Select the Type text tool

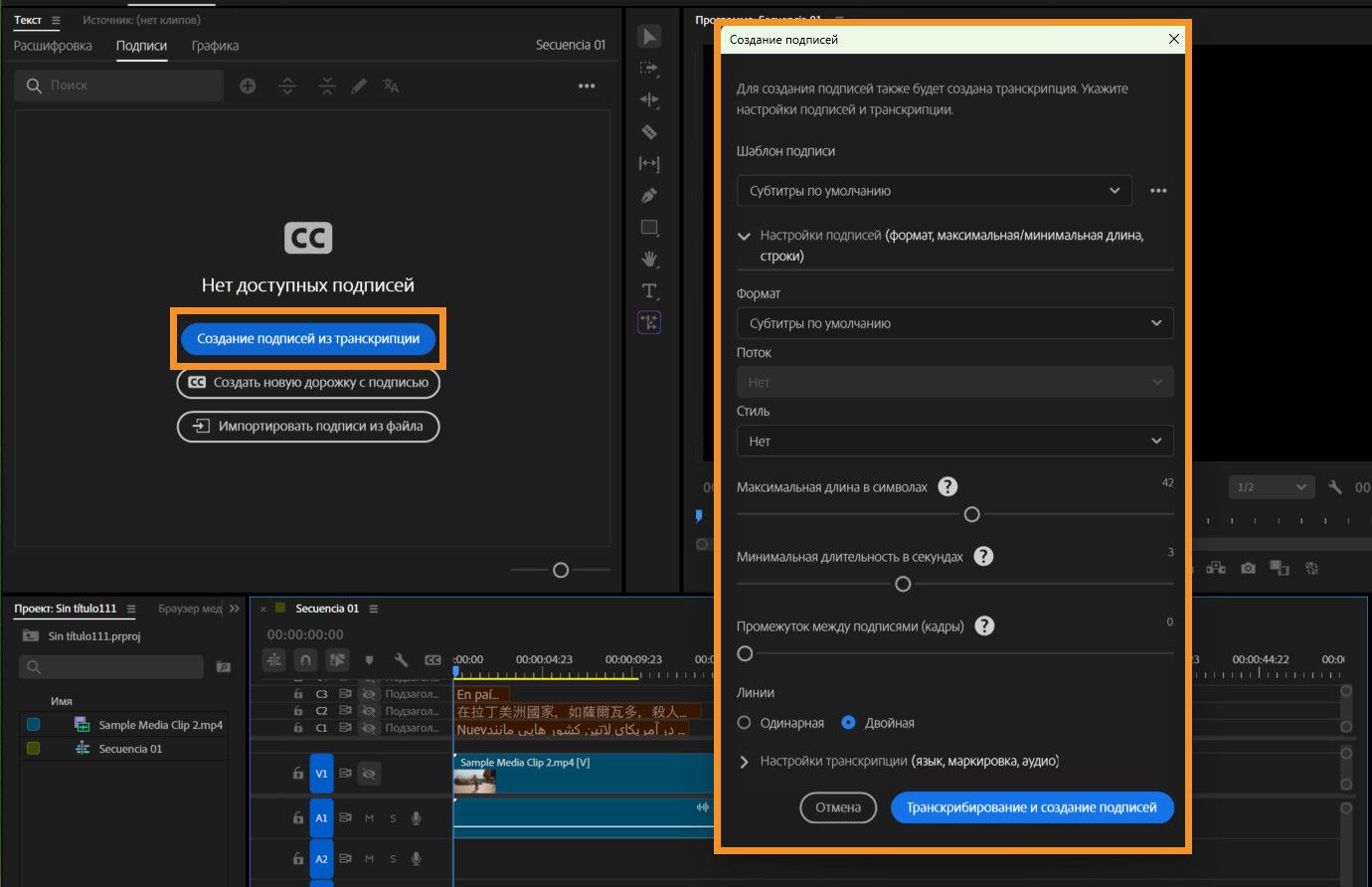tap(649, 291)
